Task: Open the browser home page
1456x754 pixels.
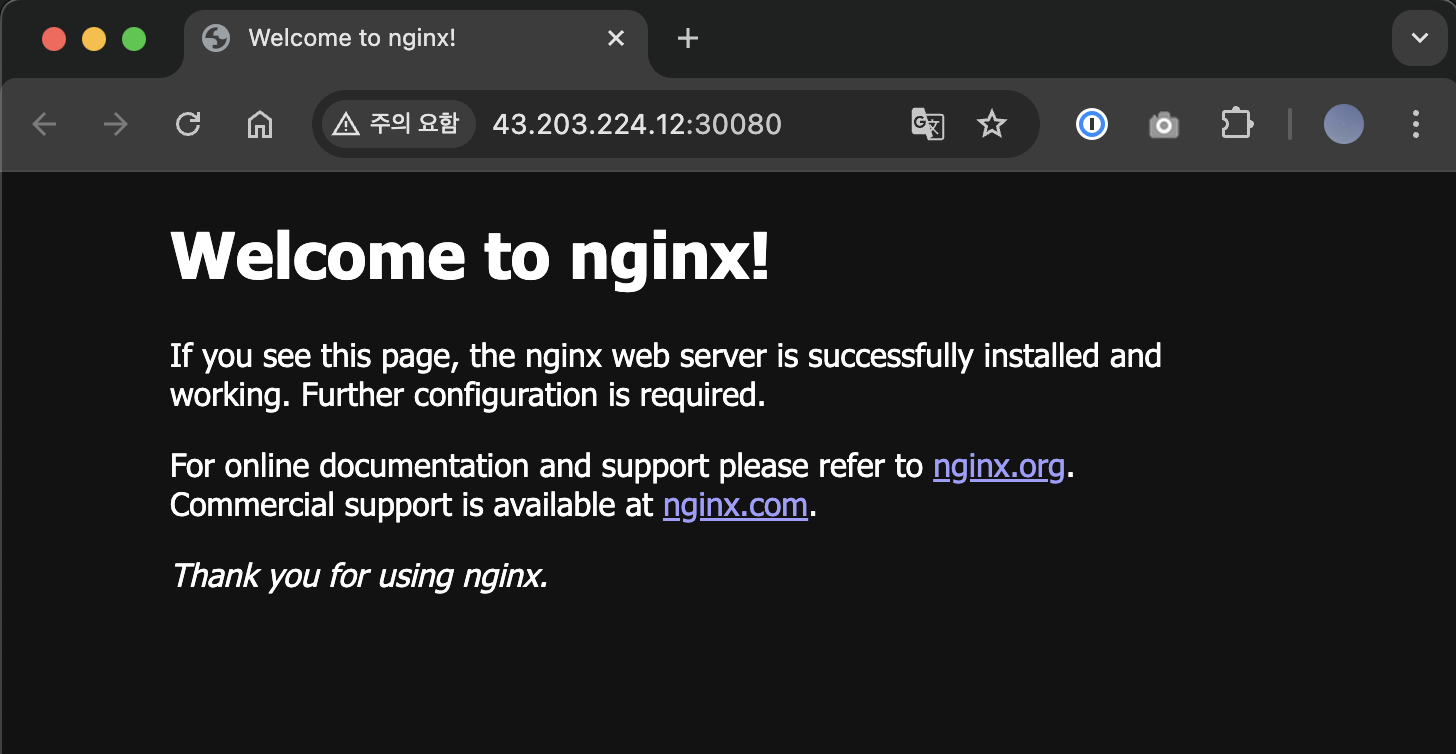Action: (260, 124)
